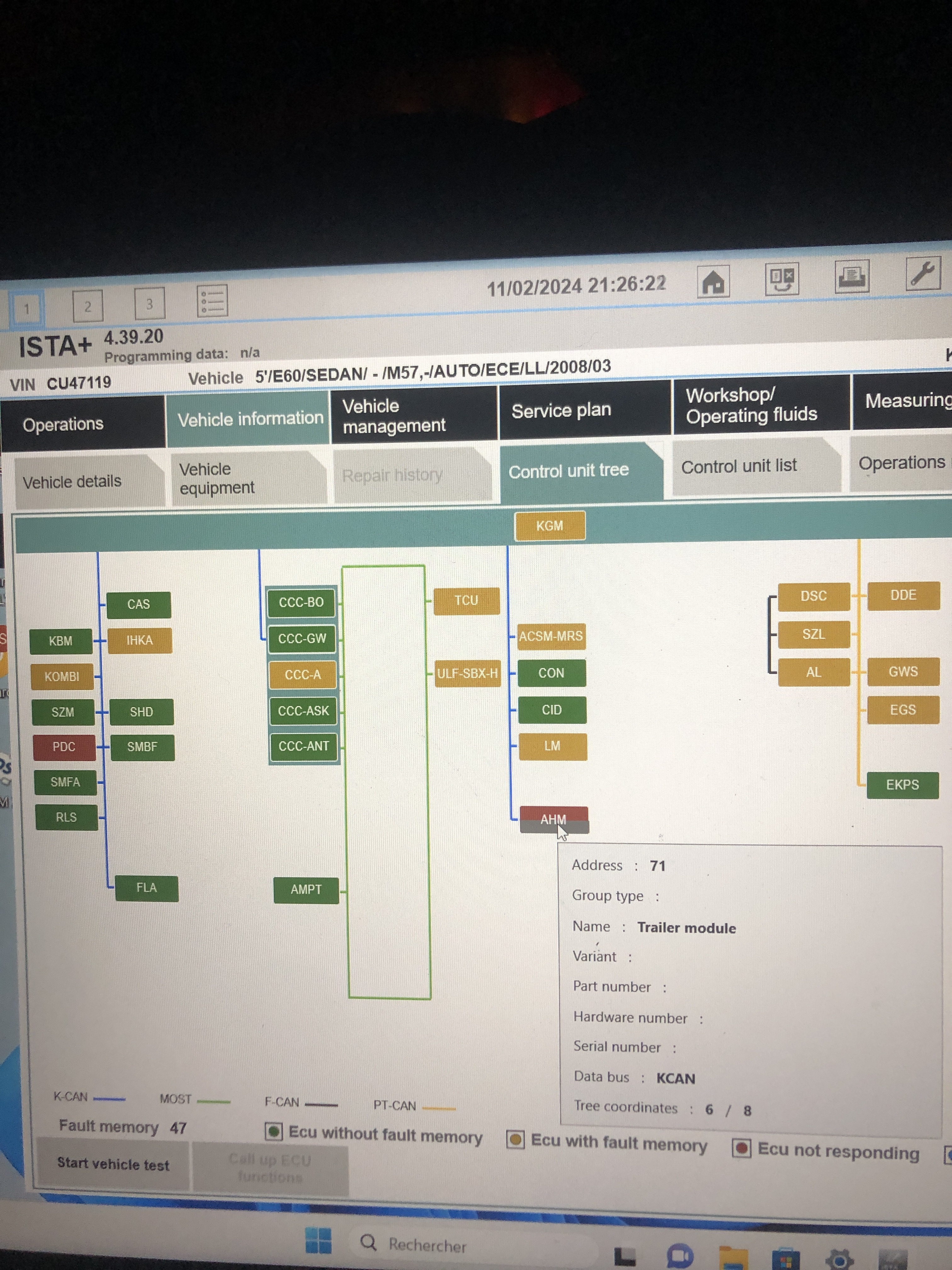Select session tab number 2
The height and width of the screenshot is (1270, 952).
pyautogui.click(x=88, y=306)
